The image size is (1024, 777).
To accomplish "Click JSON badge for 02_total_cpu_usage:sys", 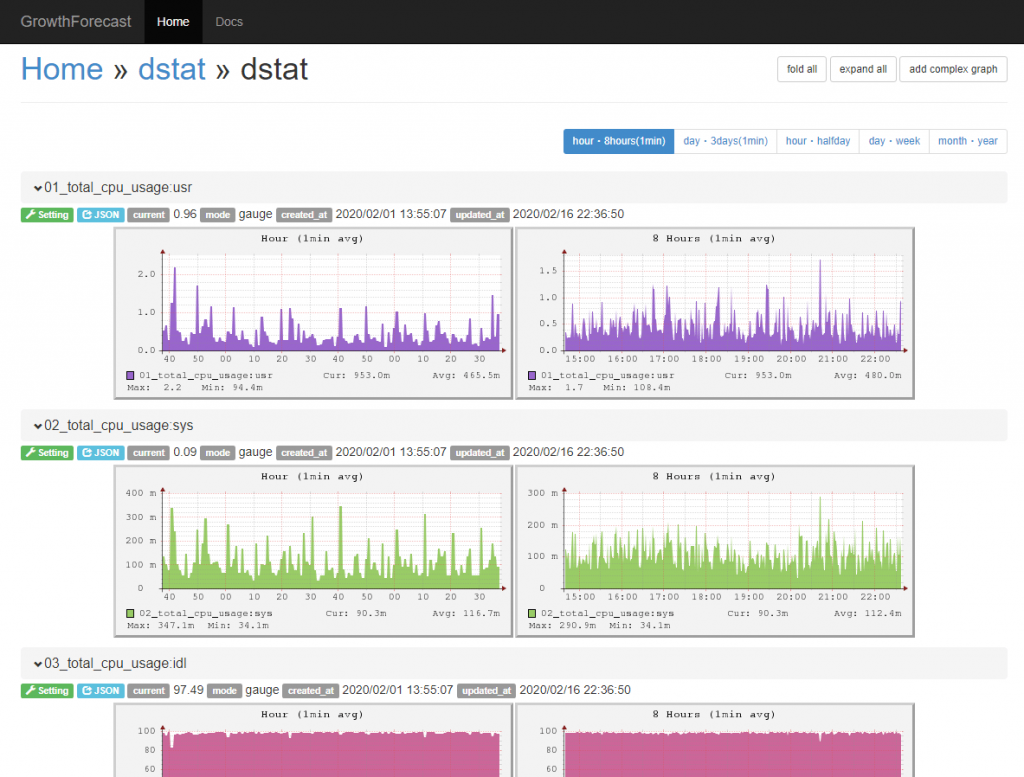I will (101, 453).
